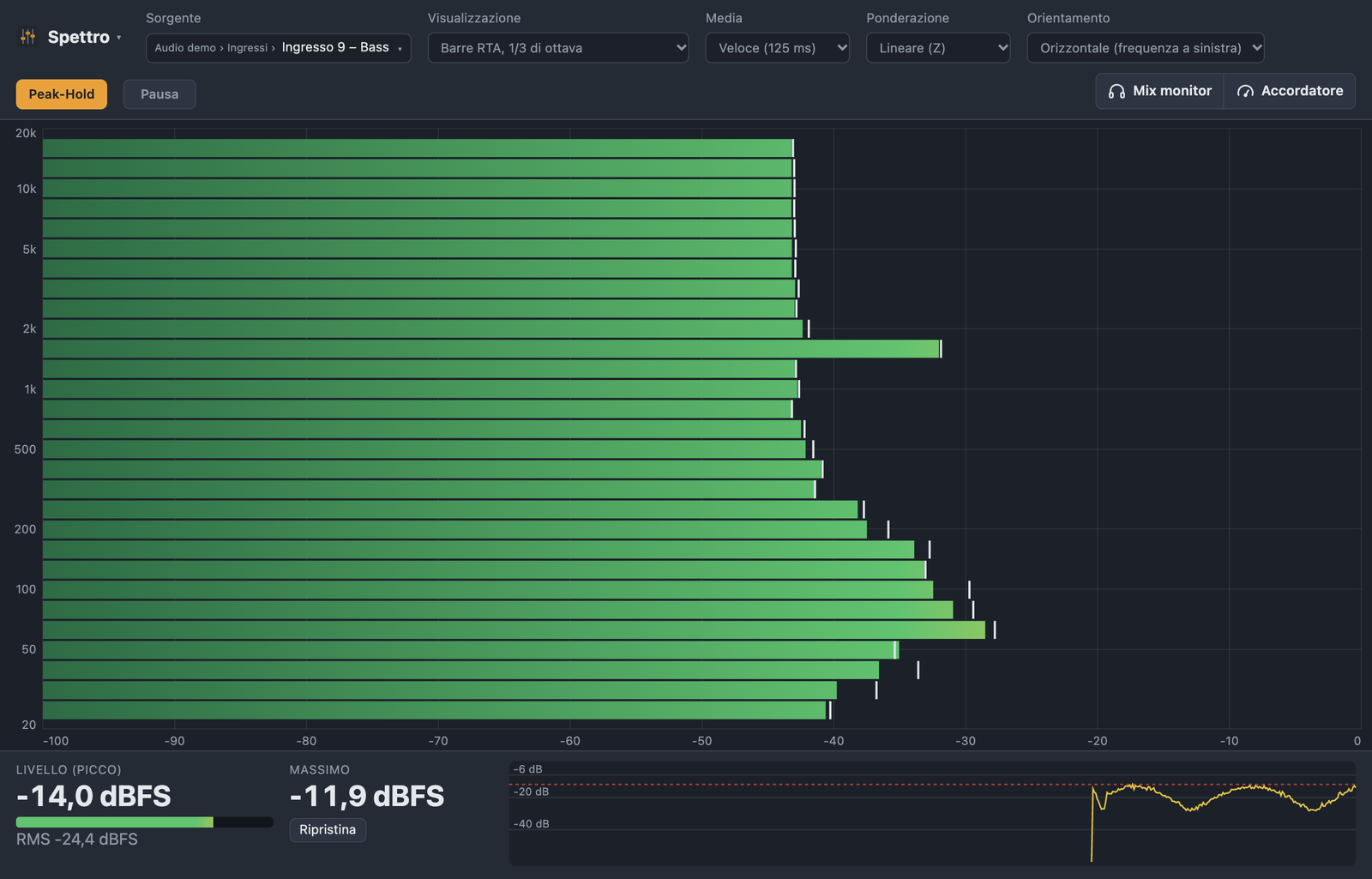The image size is (1372, 879).
Task: Toggle the Peak-Hold button
Action: [x=62, y=94]
